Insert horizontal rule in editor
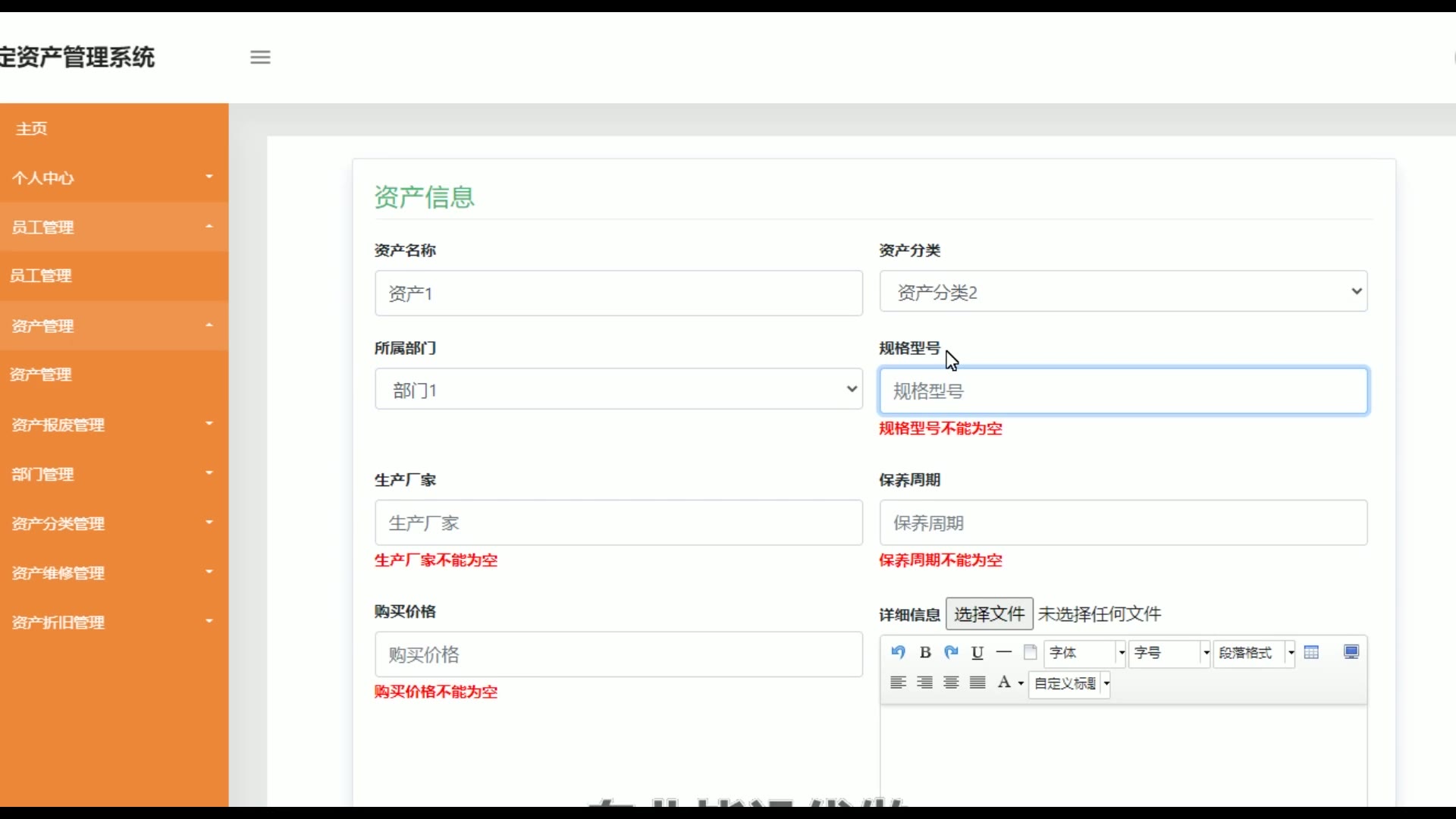The image size is (1456, 819). (1004, 652)
